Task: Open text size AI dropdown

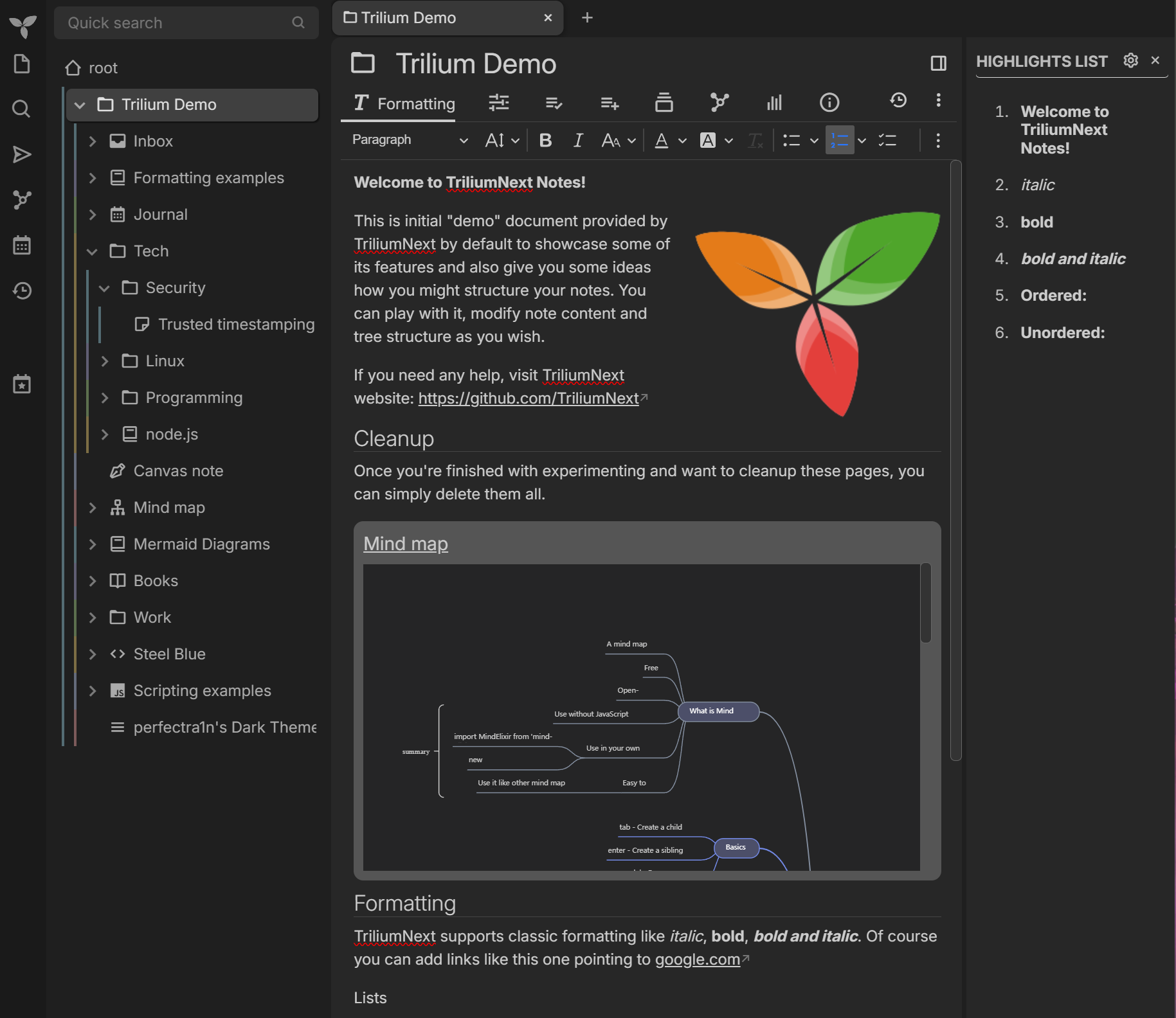Action: pyautogui.click(x=502, y=140)
